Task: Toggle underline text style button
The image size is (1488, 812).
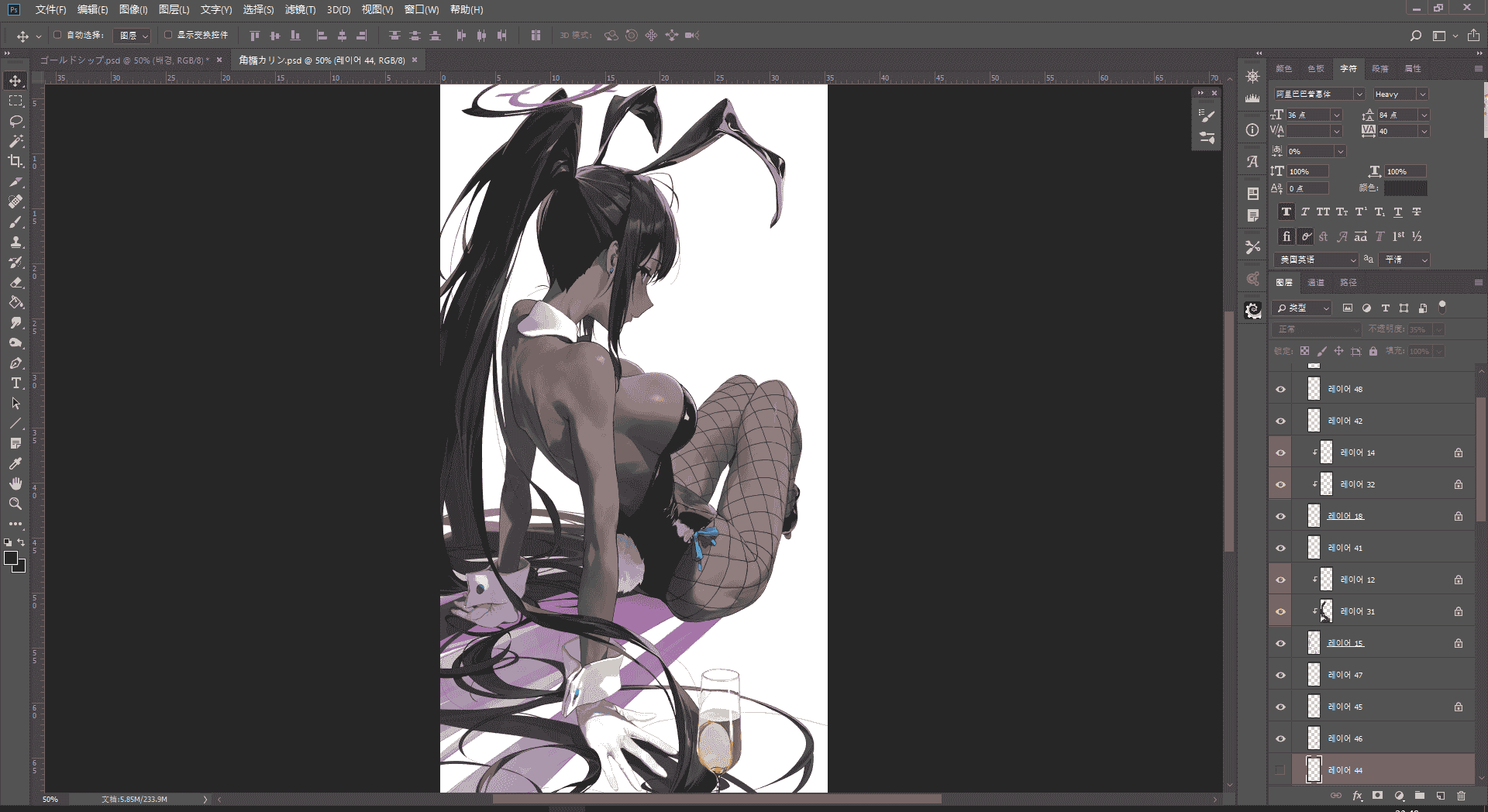Action: 1398,212
